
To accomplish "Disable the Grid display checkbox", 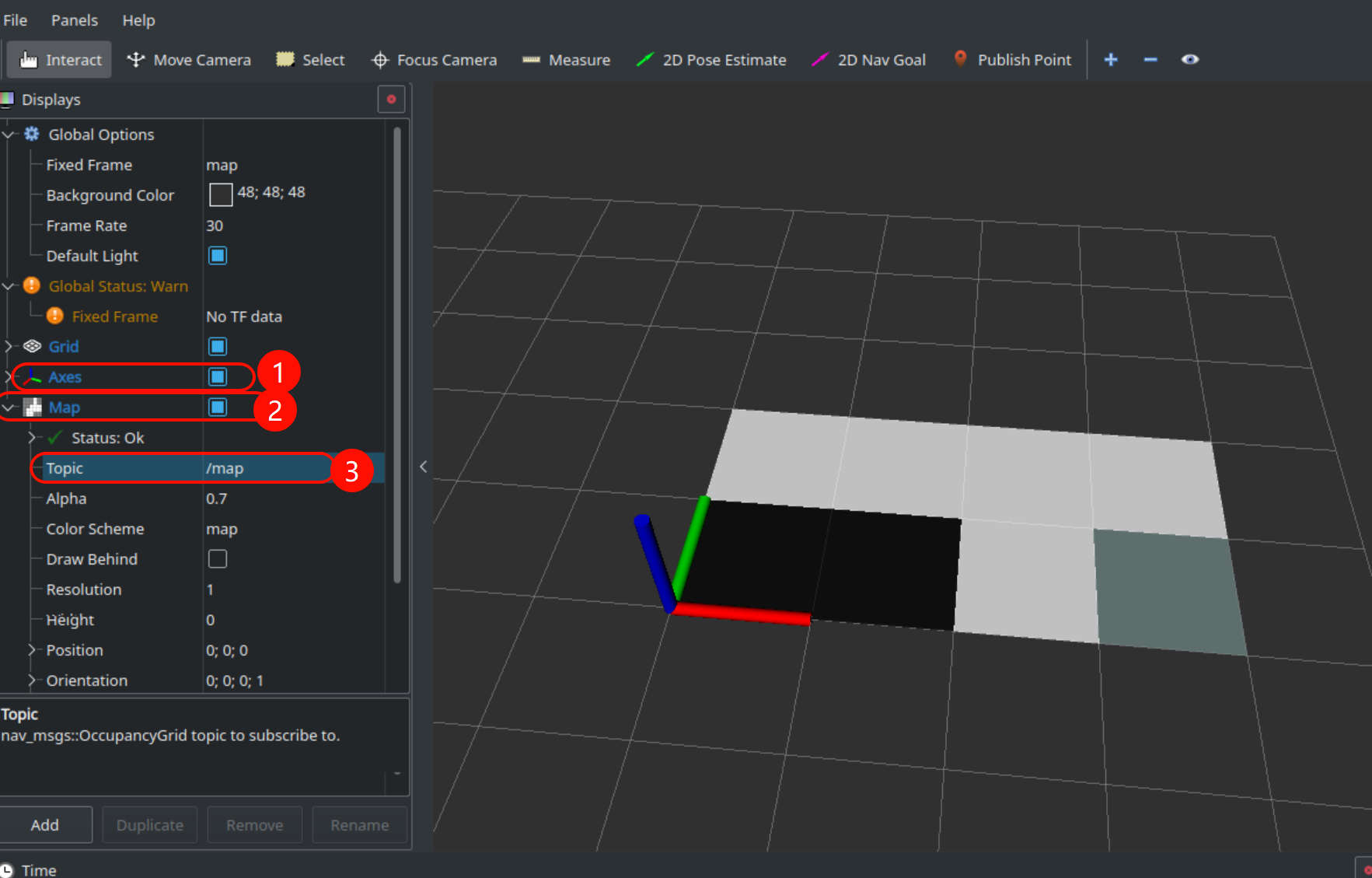I will (218, 346).
